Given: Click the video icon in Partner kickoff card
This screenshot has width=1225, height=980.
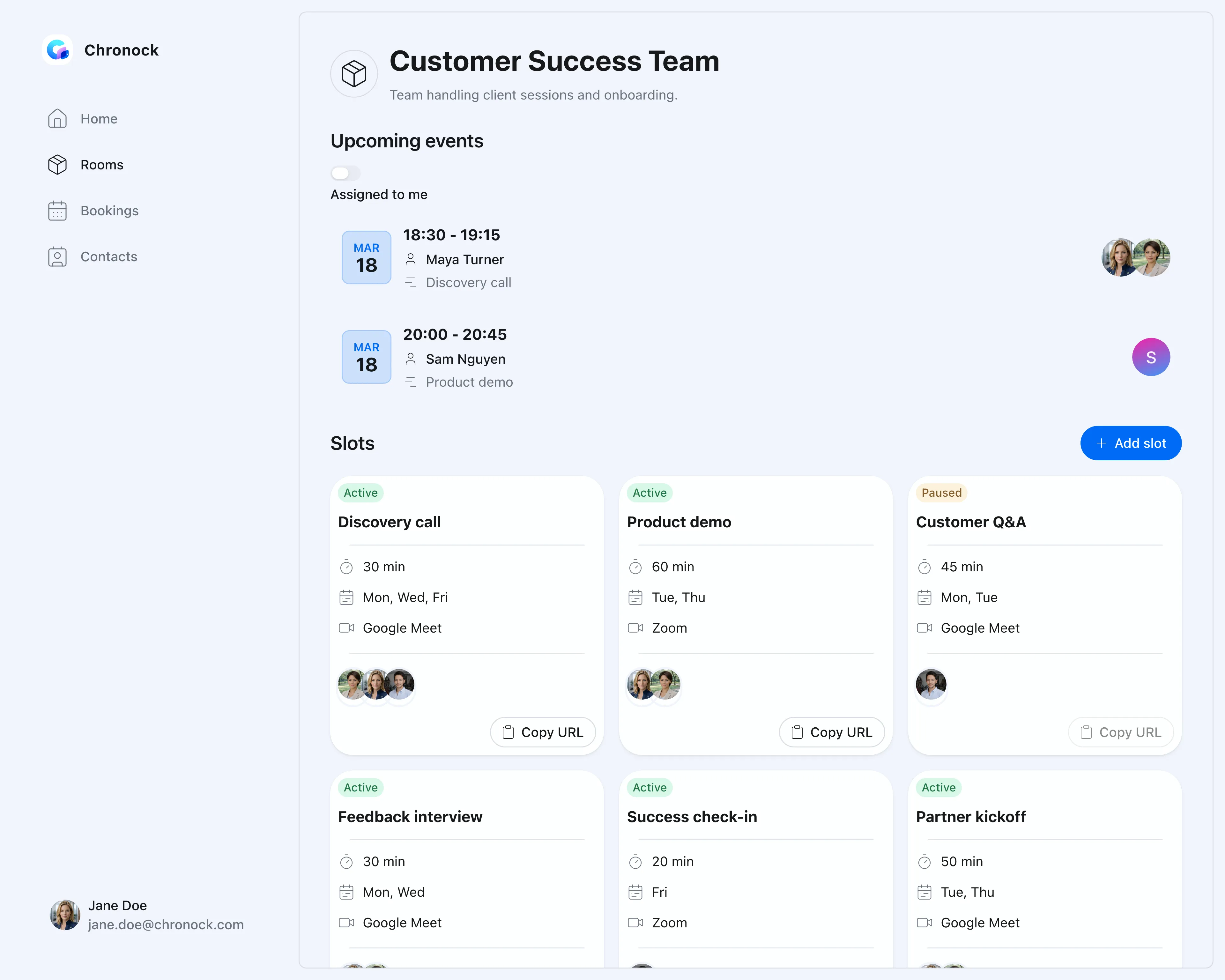Looking at the screenshot, I should pos(924,923).
